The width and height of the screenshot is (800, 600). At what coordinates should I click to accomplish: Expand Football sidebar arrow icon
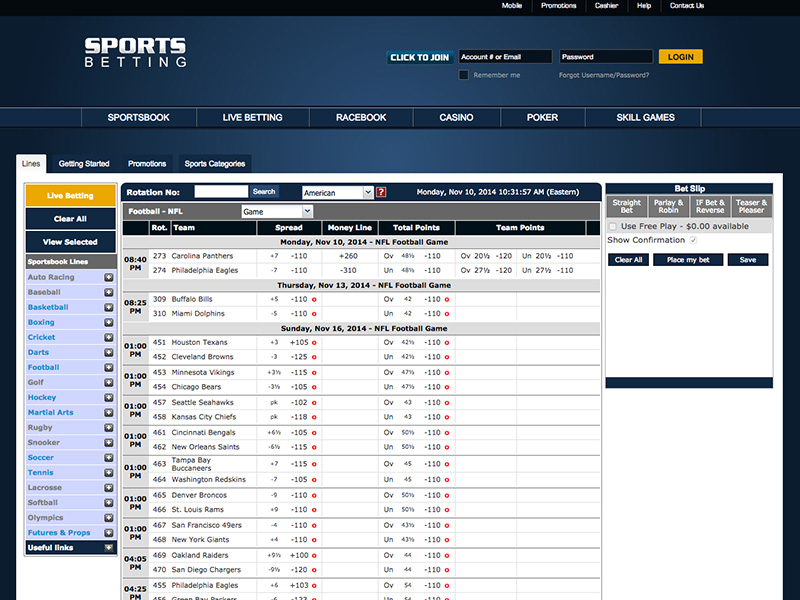point(109,367)
